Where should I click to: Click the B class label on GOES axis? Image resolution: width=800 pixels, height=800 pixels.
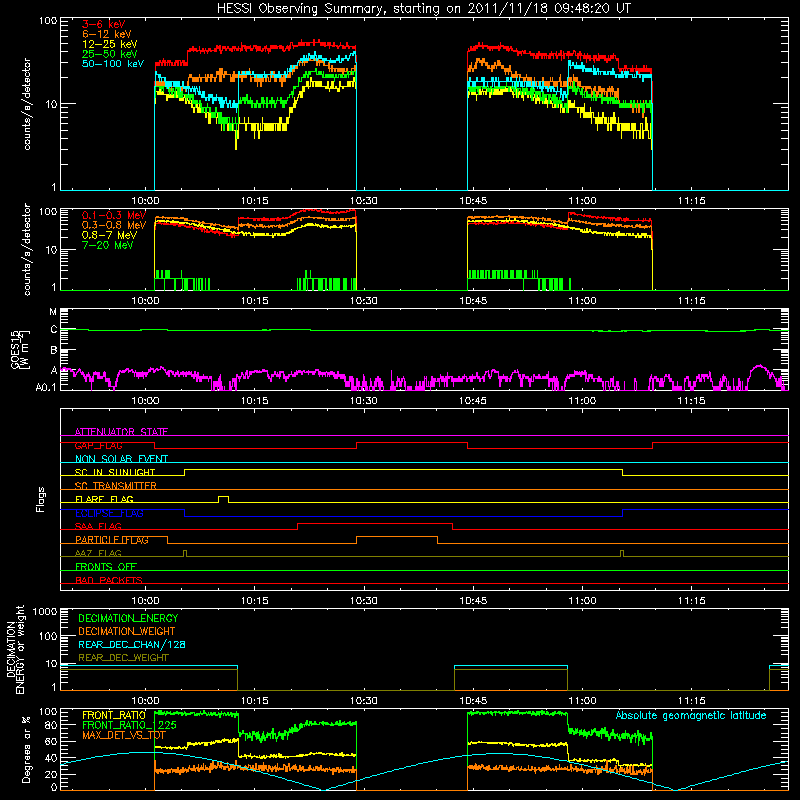[x=54, y=351]
